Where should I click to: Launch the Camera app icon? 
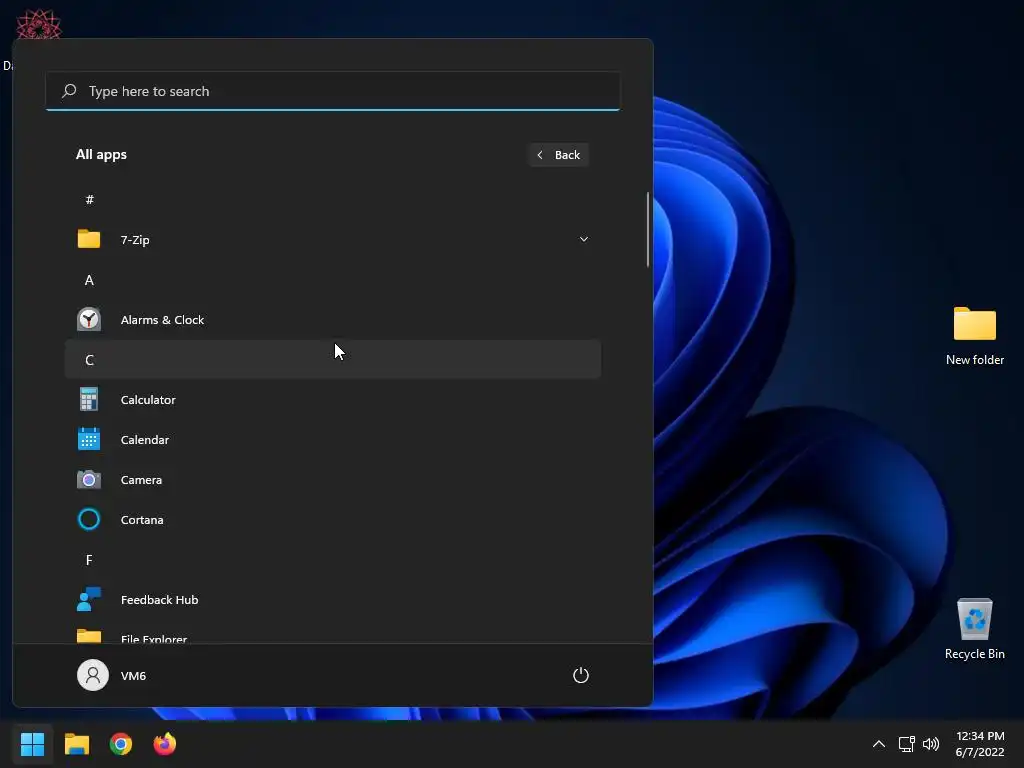coord(89,479)
